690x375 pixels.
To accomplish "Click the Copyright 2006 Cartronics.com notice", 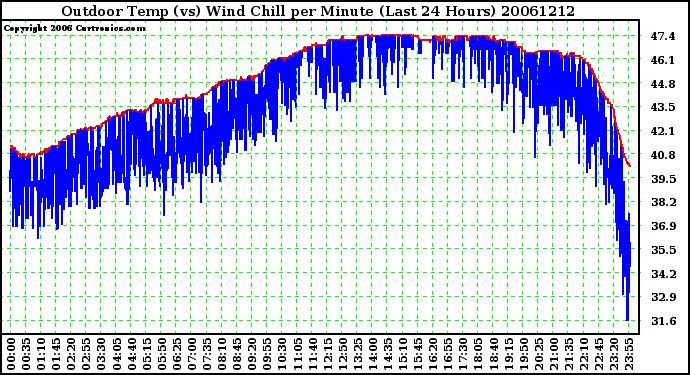I will point(74,29).
